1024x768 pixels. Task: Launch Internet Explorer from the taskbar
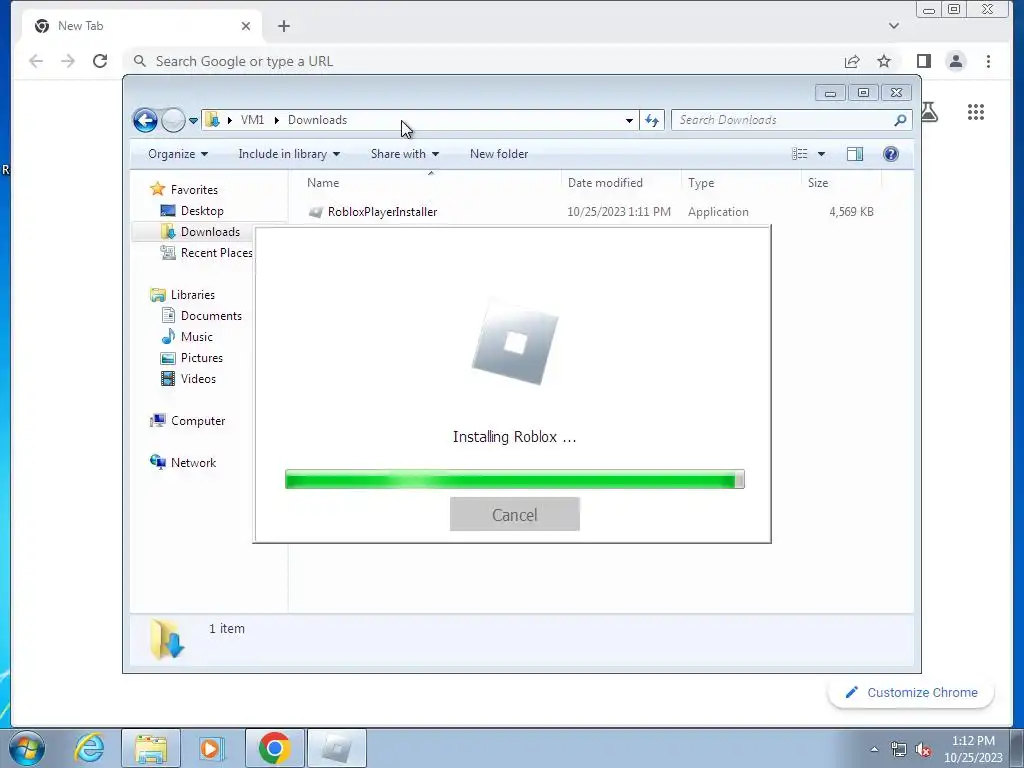[x=89, y=748]
